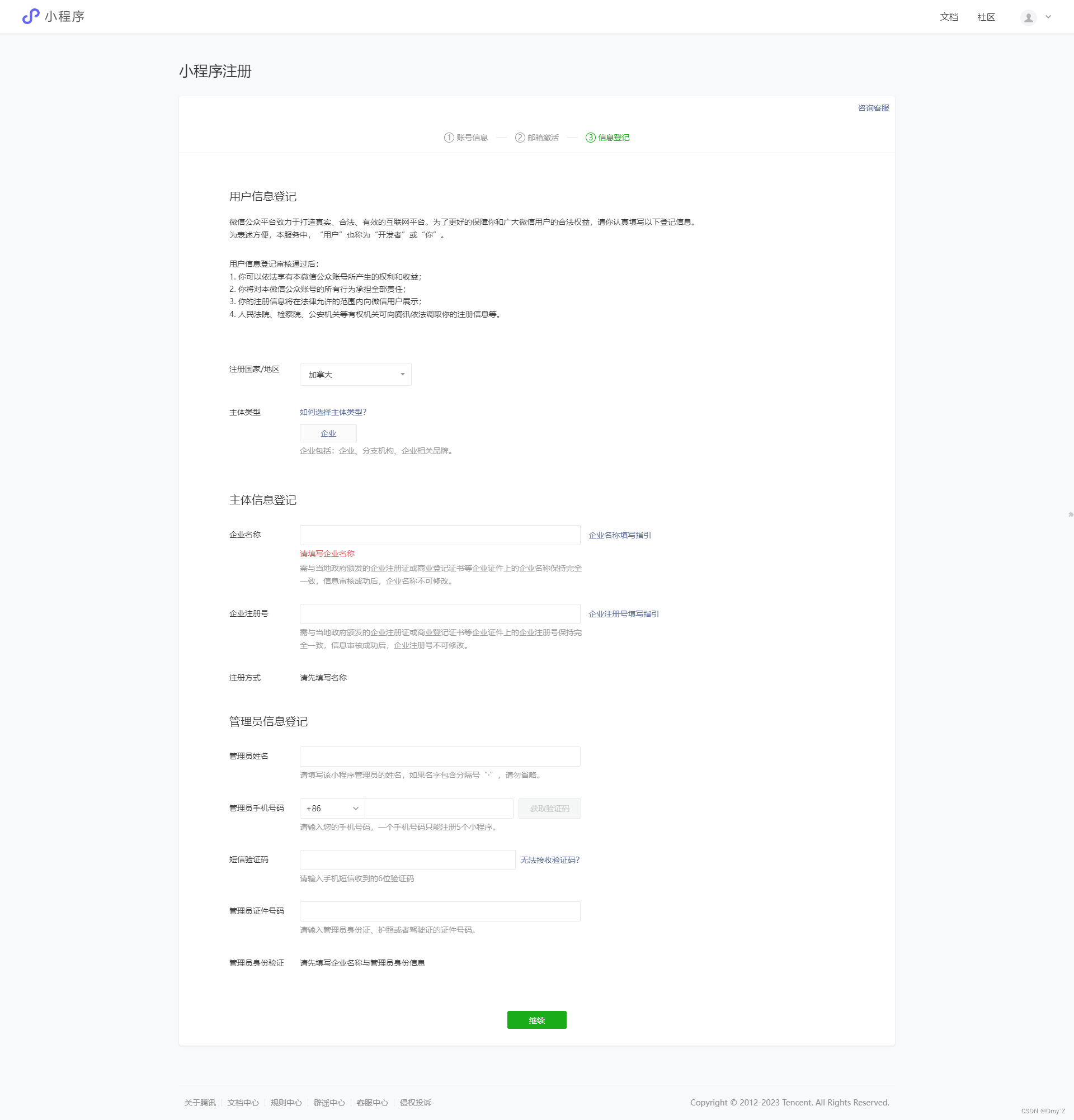This screenshot has width=1074, height=1120.
Task: Click the 请填写企业名称 error text
Action: click(327, 554)
